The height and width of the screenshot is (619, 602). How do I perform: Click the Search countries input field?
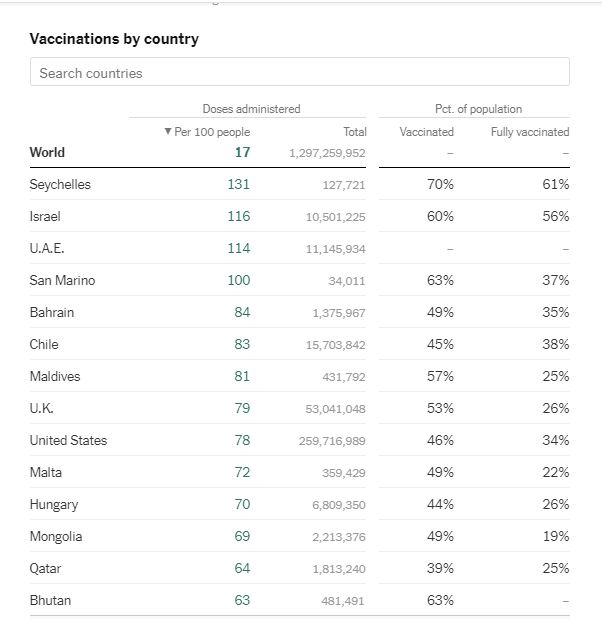pyautogui.click(x=299, y=73)
